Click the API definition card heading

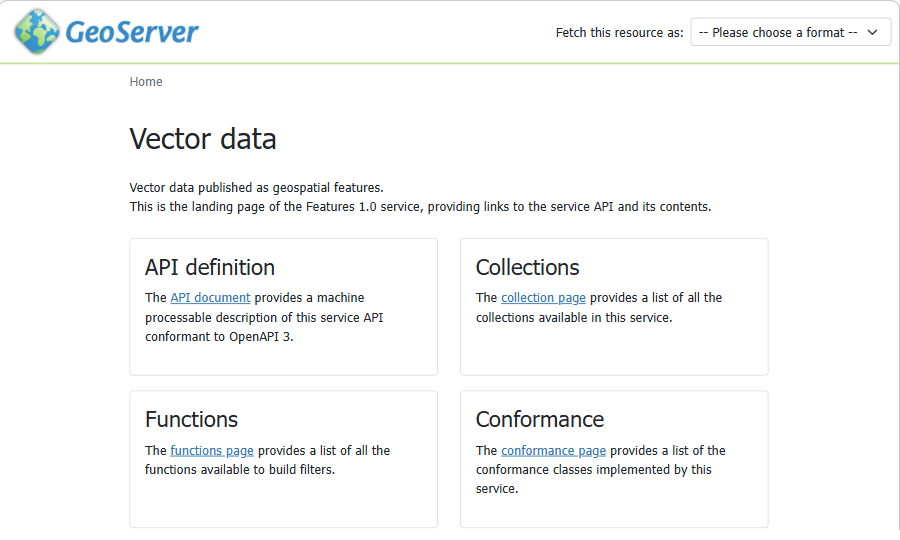[210, 267]
